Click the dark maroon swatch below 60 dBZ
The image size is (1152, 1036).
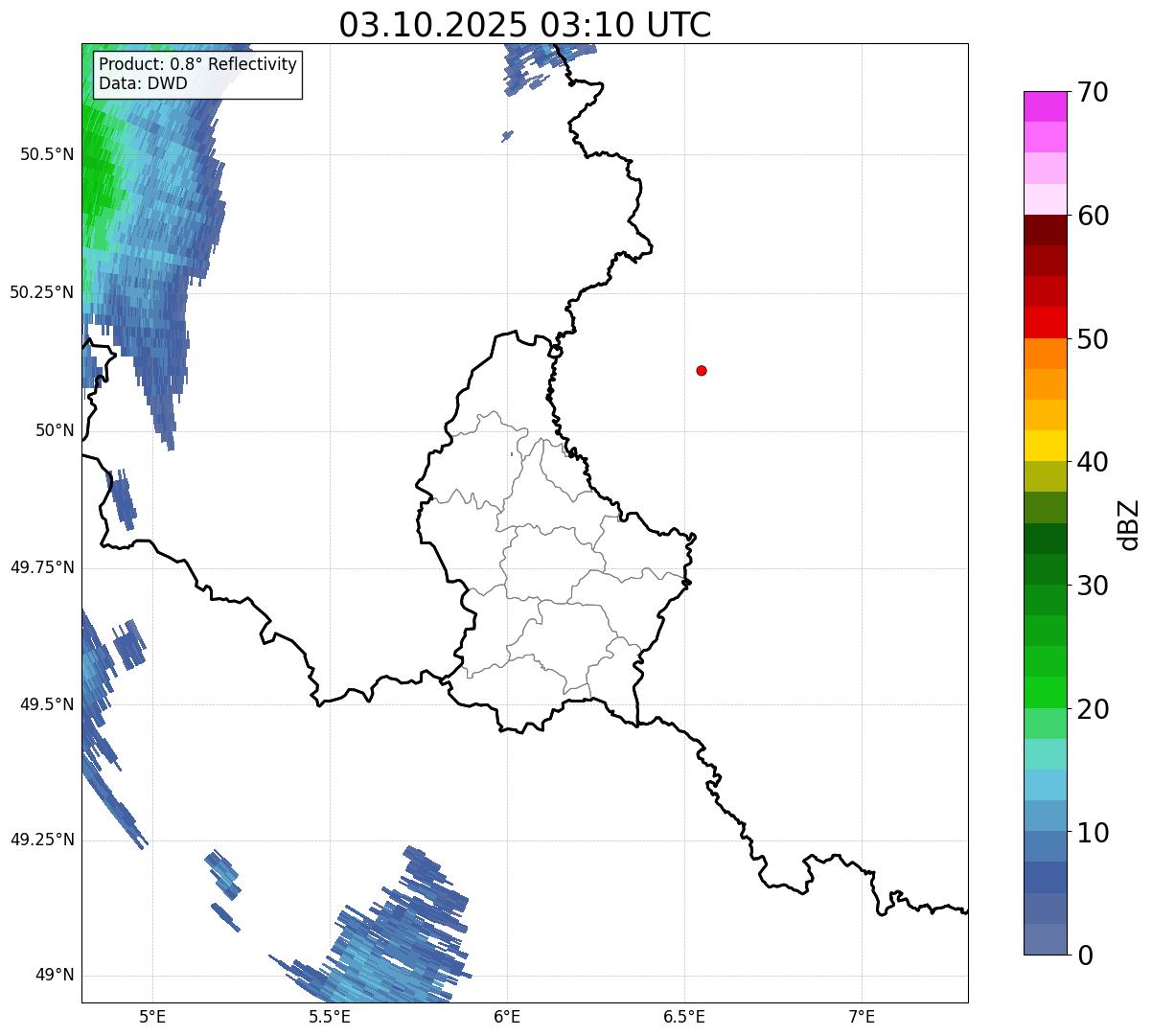pyautogui.click(x=1046, y=230)
